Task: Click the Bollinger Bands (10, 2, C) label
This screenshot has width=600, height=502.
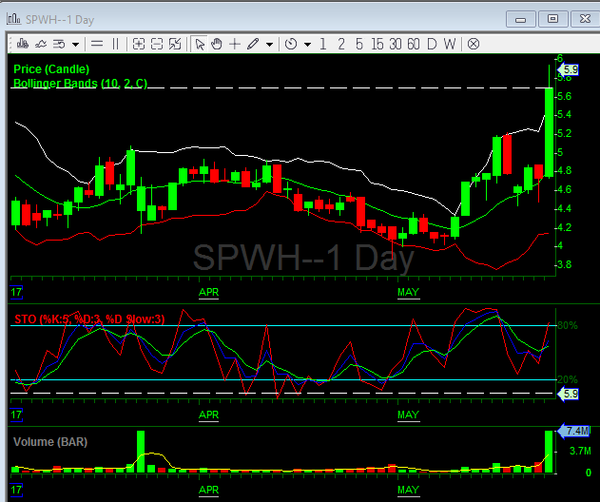Action: pos(80,84)
